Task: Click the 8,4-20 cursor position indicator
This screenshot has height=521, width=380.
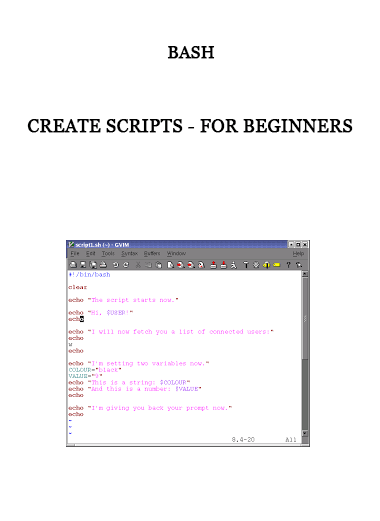Action: [x=243, y=440]
